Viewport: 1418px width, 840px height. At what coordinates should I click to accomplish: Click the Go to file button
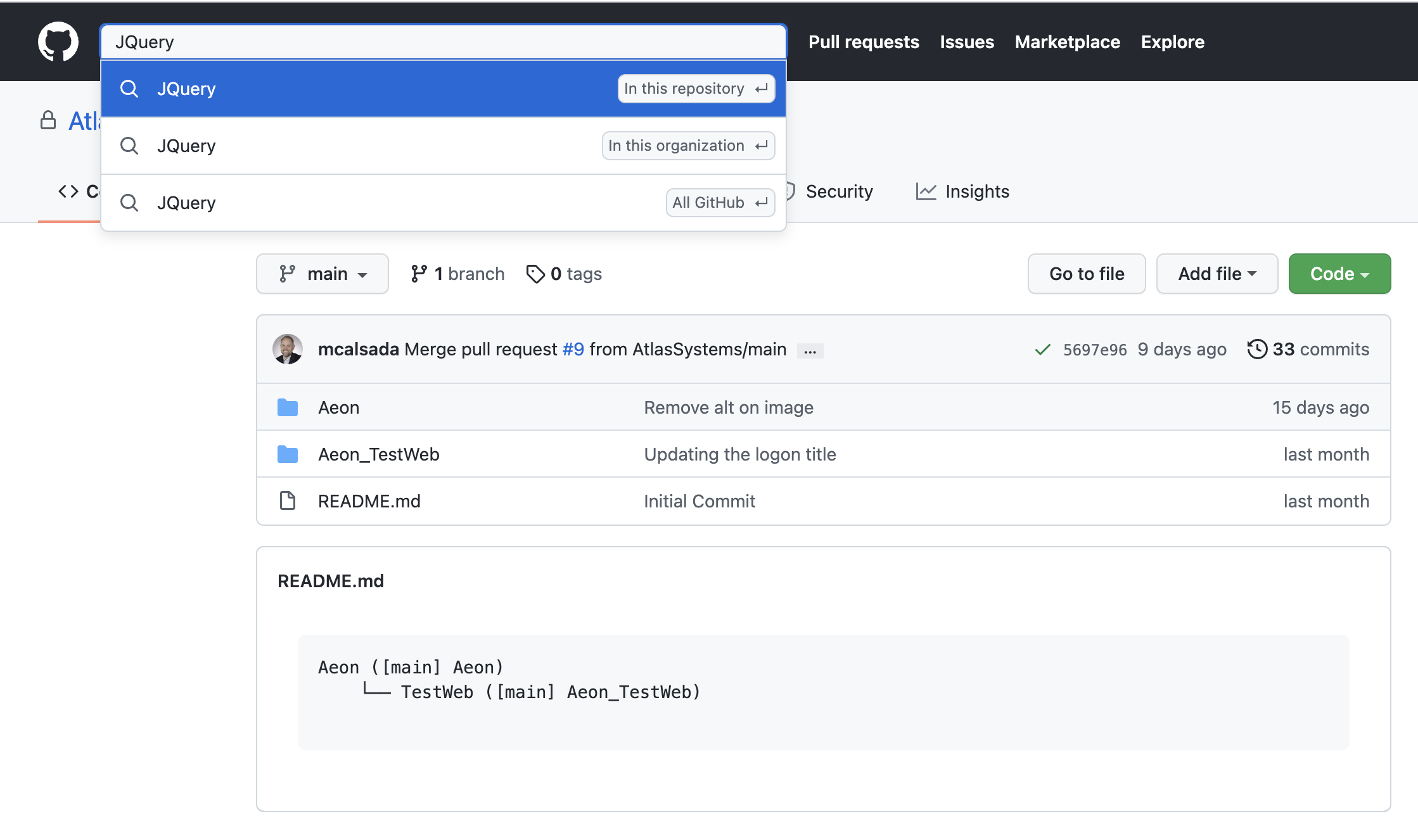click(1086, 274)
